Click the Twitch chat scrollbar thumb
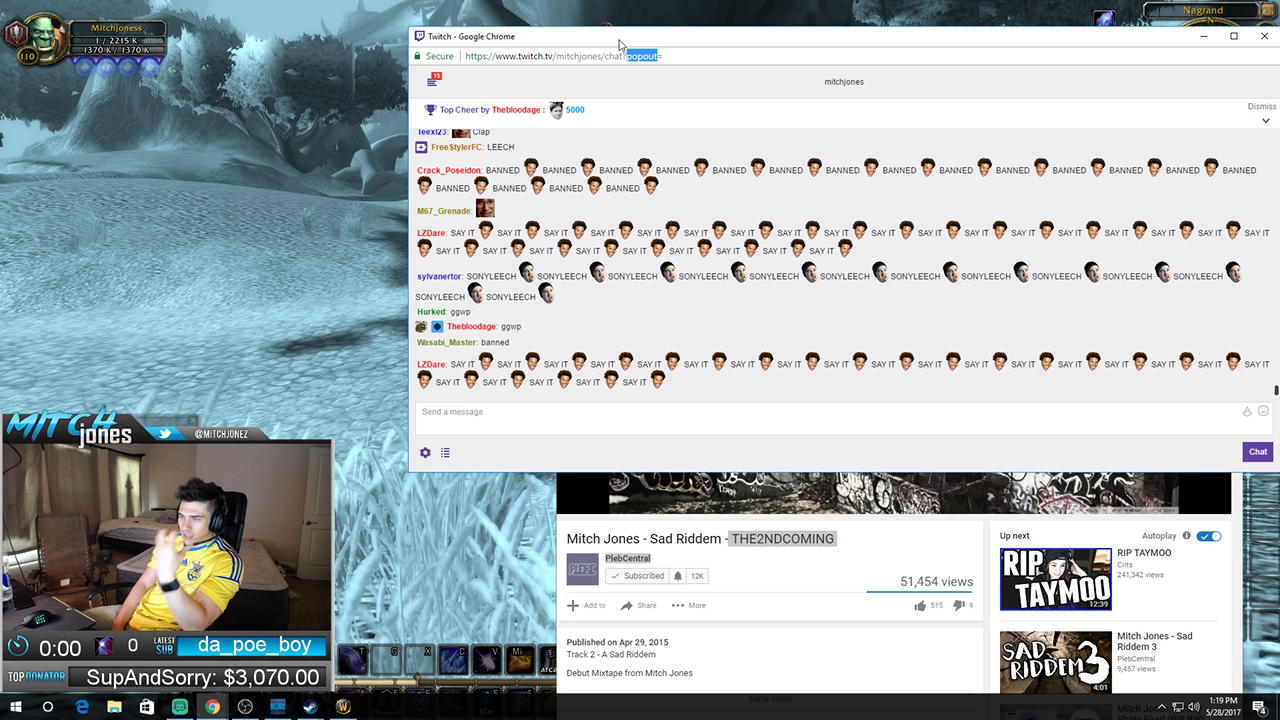The height and width of the screenshot is (720, 1280). [1276, 390]
